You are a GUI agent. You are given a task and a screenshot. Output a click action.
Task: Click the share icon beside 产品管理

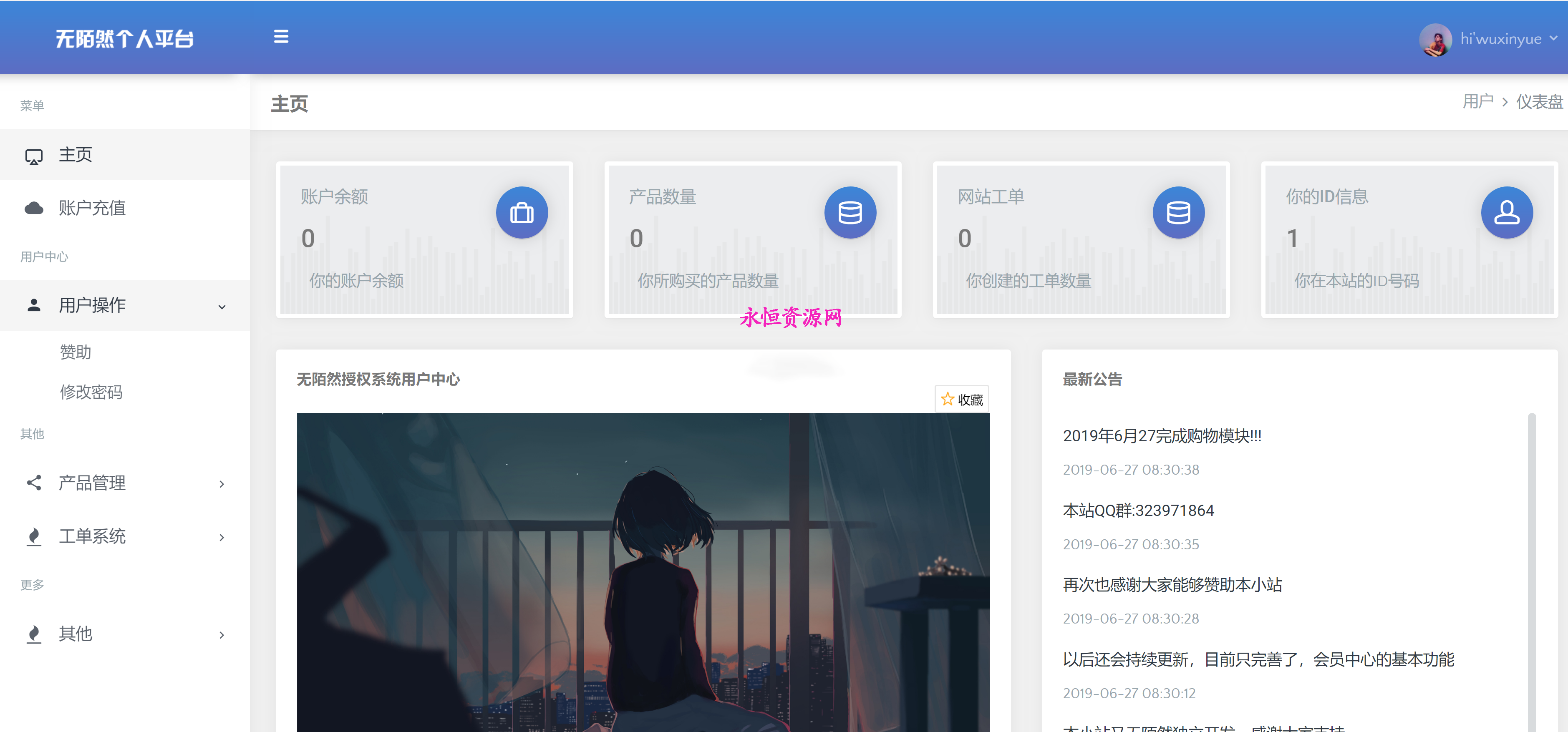pos(34,483)
